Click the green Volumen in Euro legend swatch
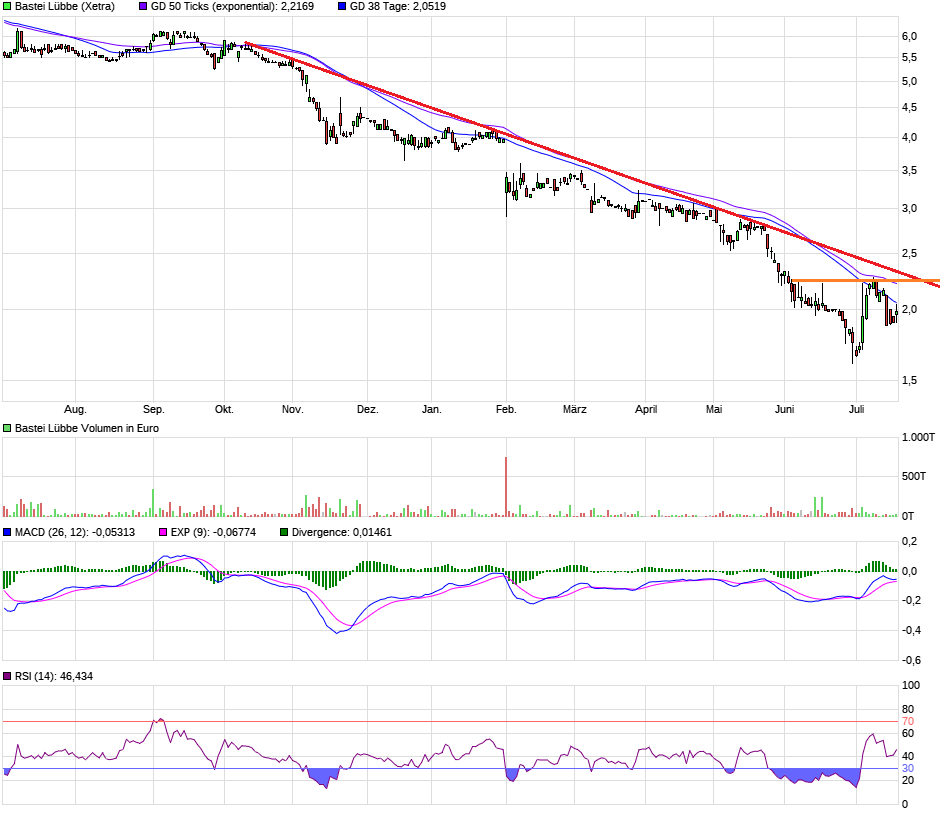The image size is (940, 814). click(x=7, y=428)
